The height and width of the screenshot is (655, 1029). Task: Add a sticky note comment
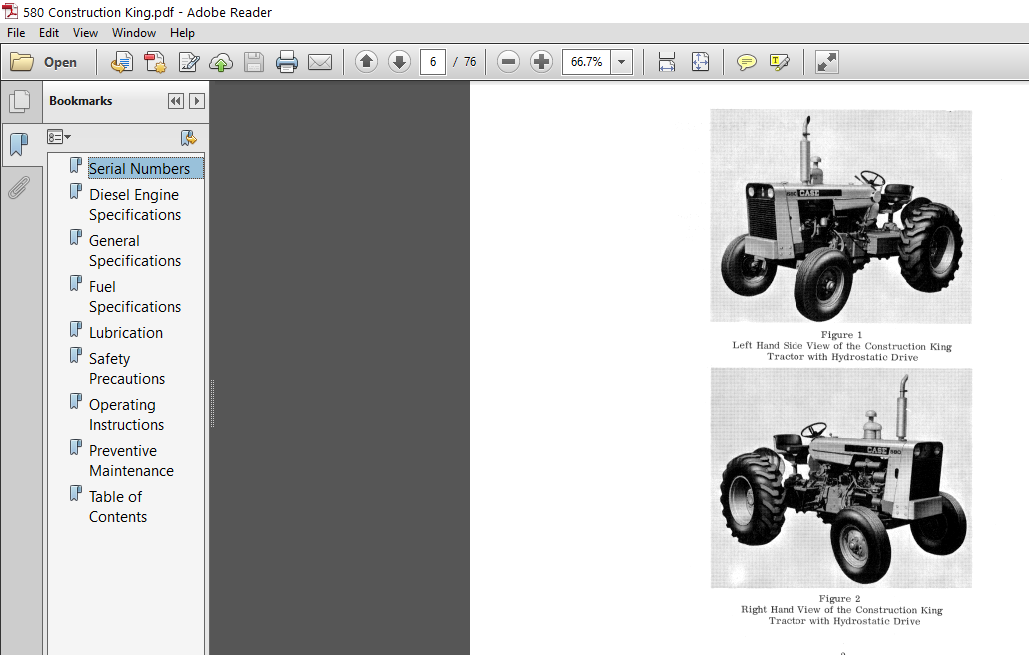746,62
